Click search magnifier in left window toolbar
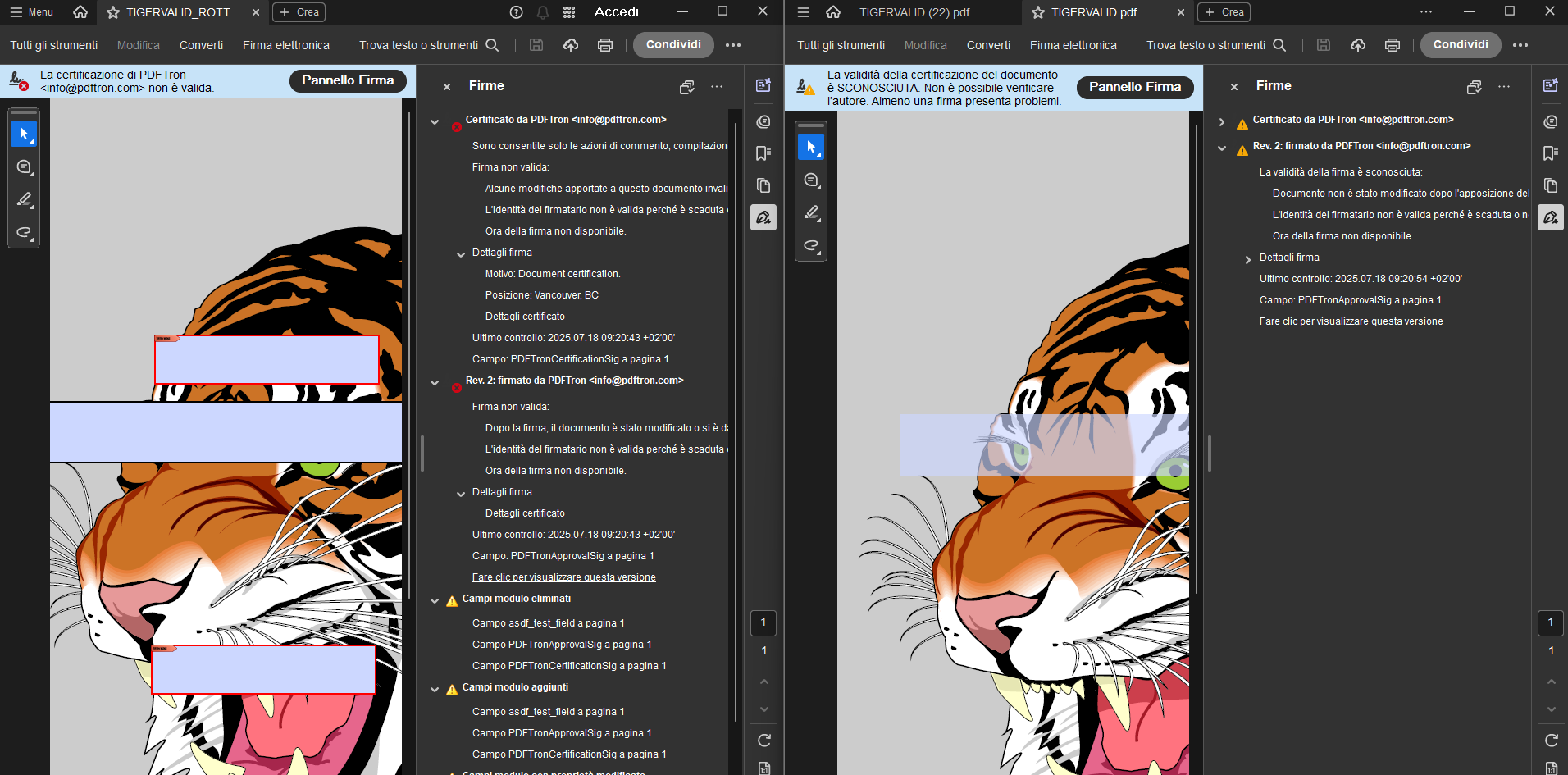 [492, 45]
